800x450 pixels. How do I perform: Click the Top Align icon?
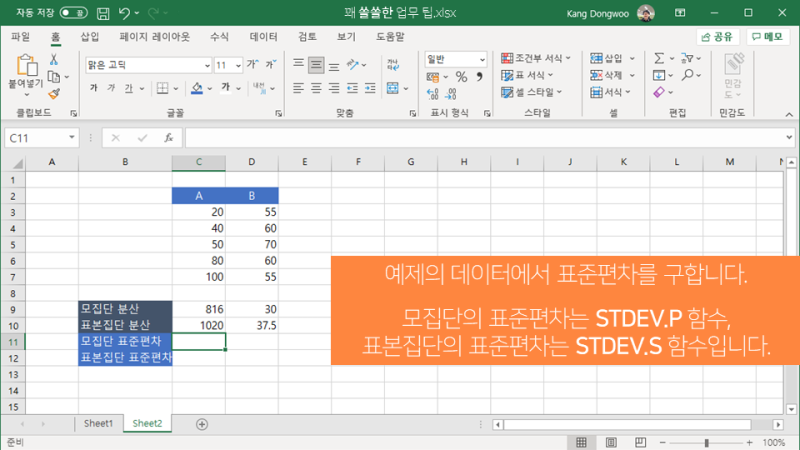coord(298,64)
